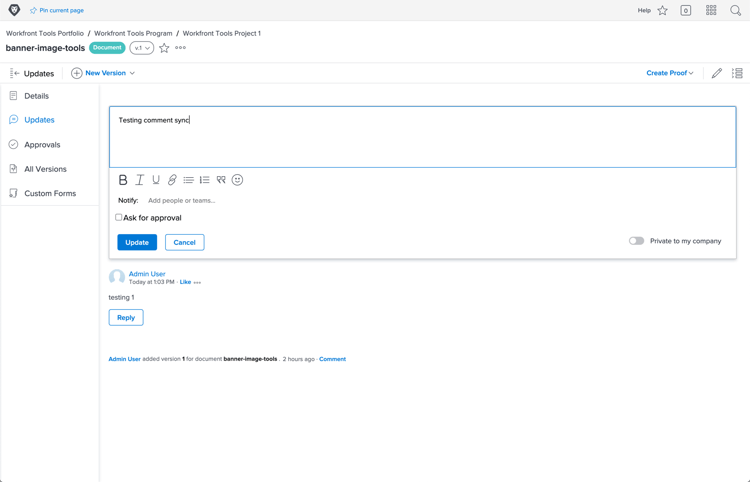Apply italic formatting
The image size is (750, 482).
pyautogui.click(x=140, y=180)
